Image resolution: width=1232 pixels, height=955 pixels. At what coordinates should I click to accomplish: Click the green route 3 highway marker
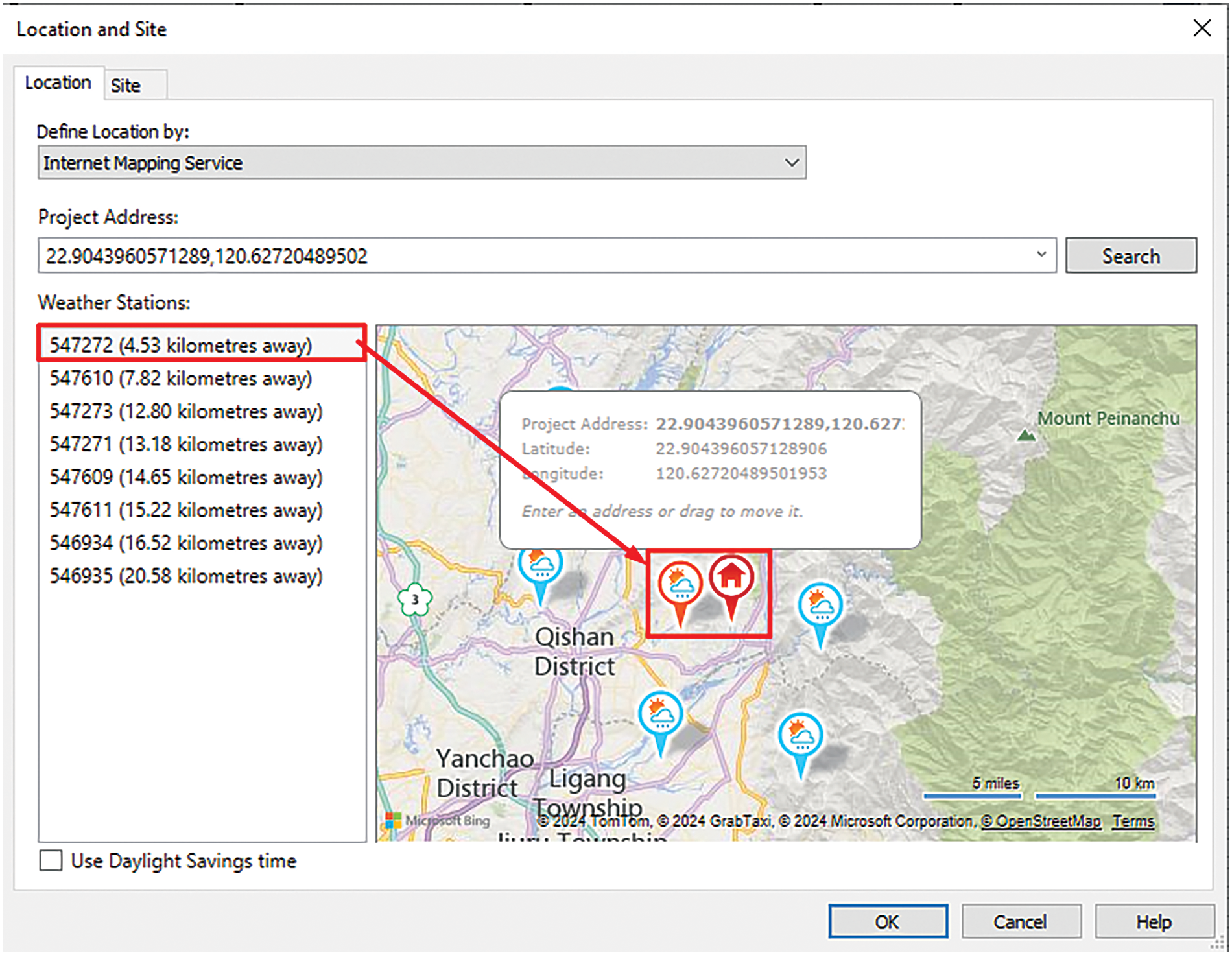pos(414,600)
